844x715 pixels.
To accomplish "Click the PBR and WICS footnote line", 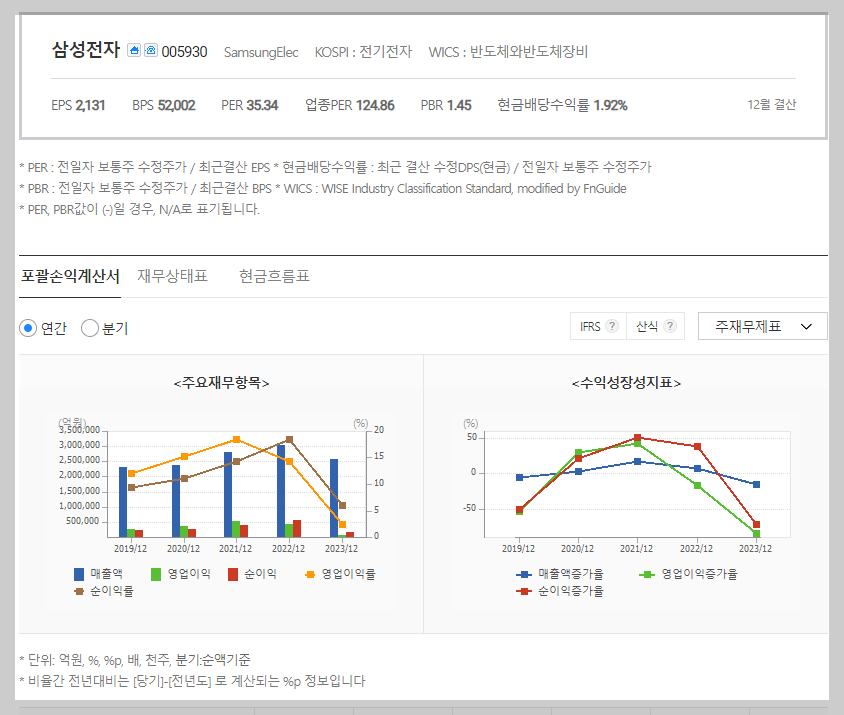I will point(323,188).
